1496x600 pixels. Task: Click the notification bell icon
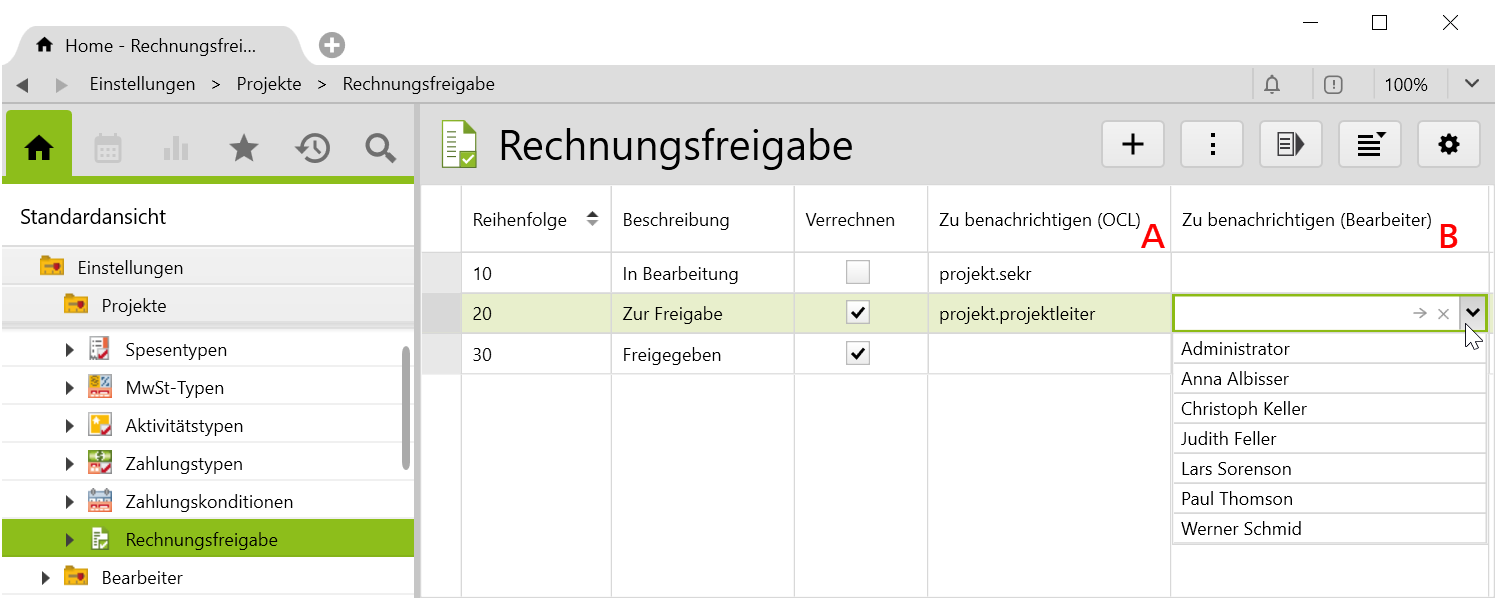pos(1272,85)
